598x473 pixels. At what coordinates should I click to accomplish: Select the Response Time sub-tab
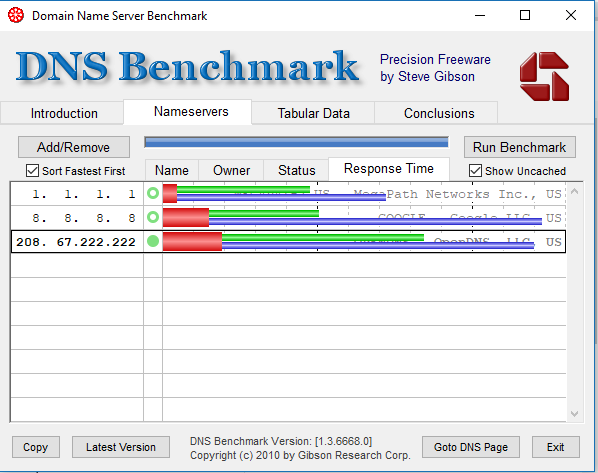click(x=389, y=169)
